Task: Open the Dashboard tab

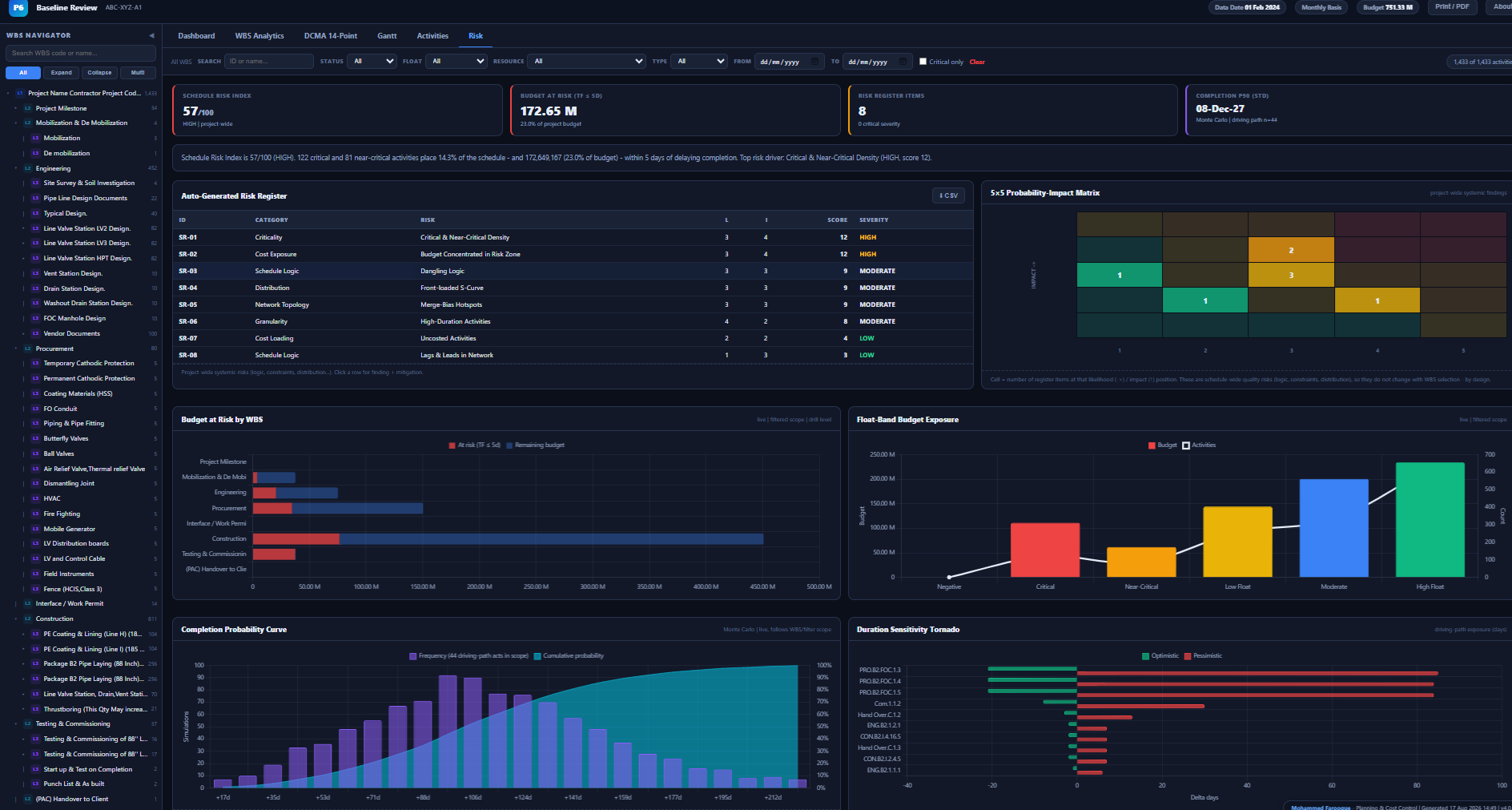Action: coord(196,36)
